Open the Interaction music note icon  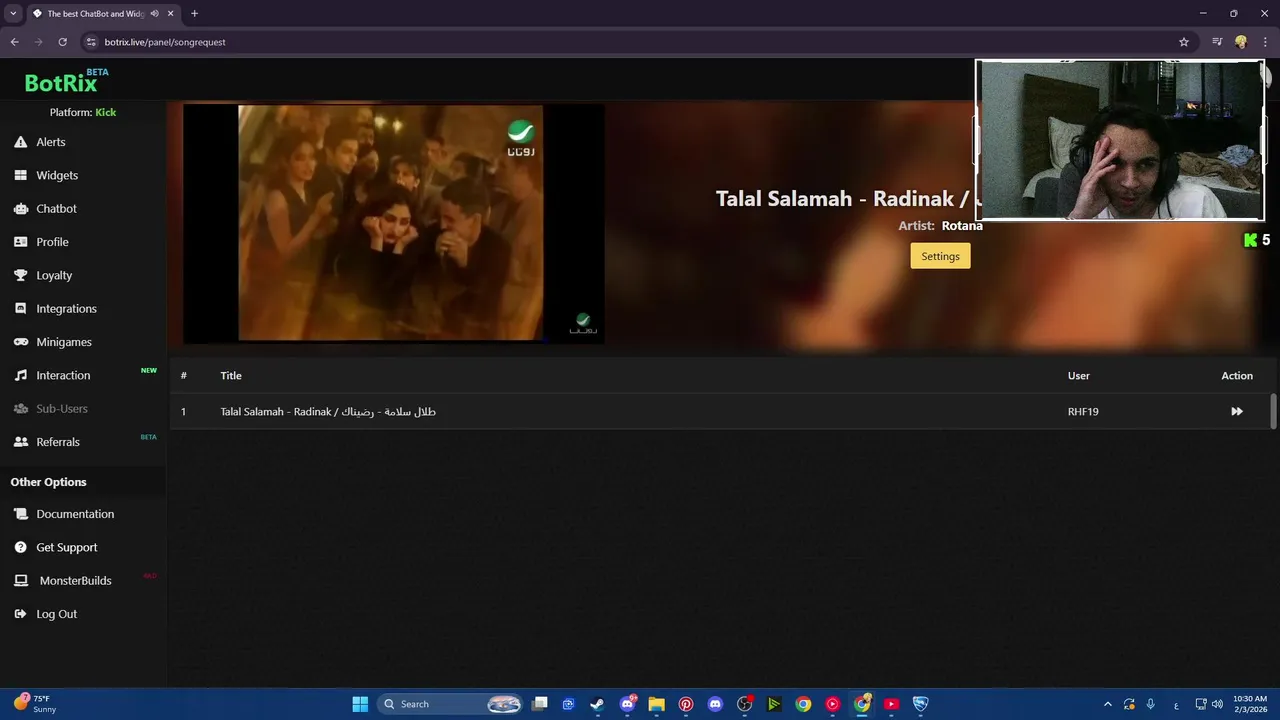[20, 375]
